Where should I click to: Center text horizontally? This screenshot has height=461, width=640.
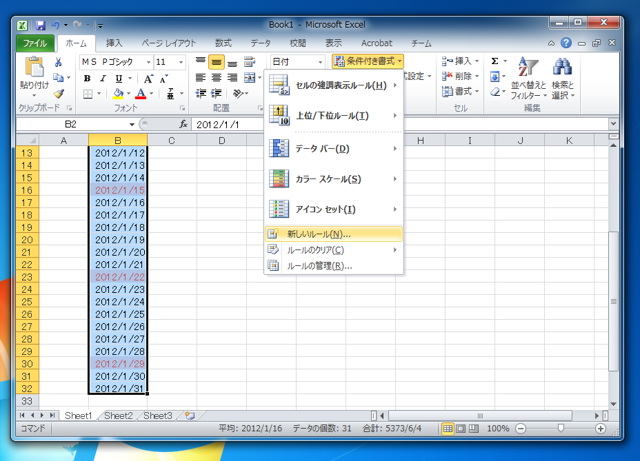(216, 78)
